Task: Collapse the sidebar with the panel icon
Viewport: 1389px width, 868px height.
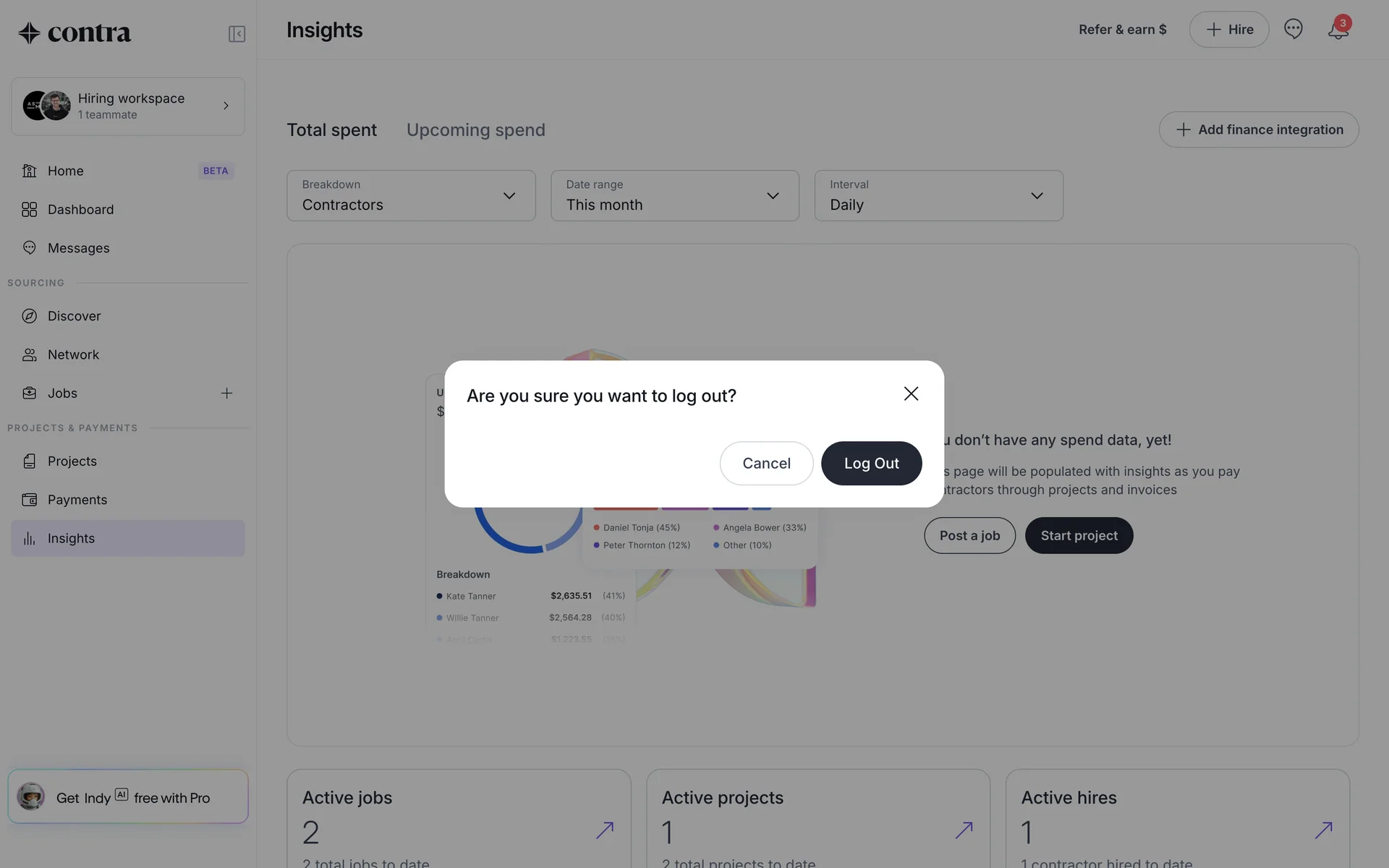Action: (237, 34)
